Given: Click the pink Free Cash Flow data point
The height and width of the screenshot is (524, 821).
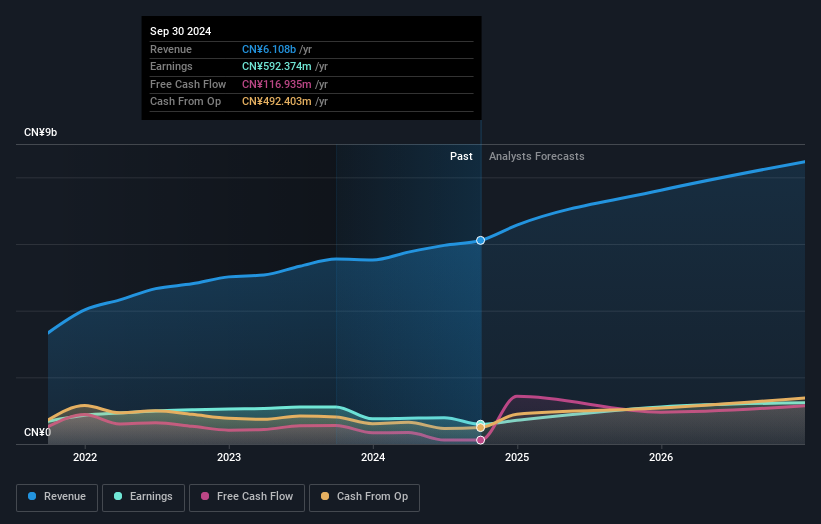Looking at the screenshot, I should [x=480, y=440].
